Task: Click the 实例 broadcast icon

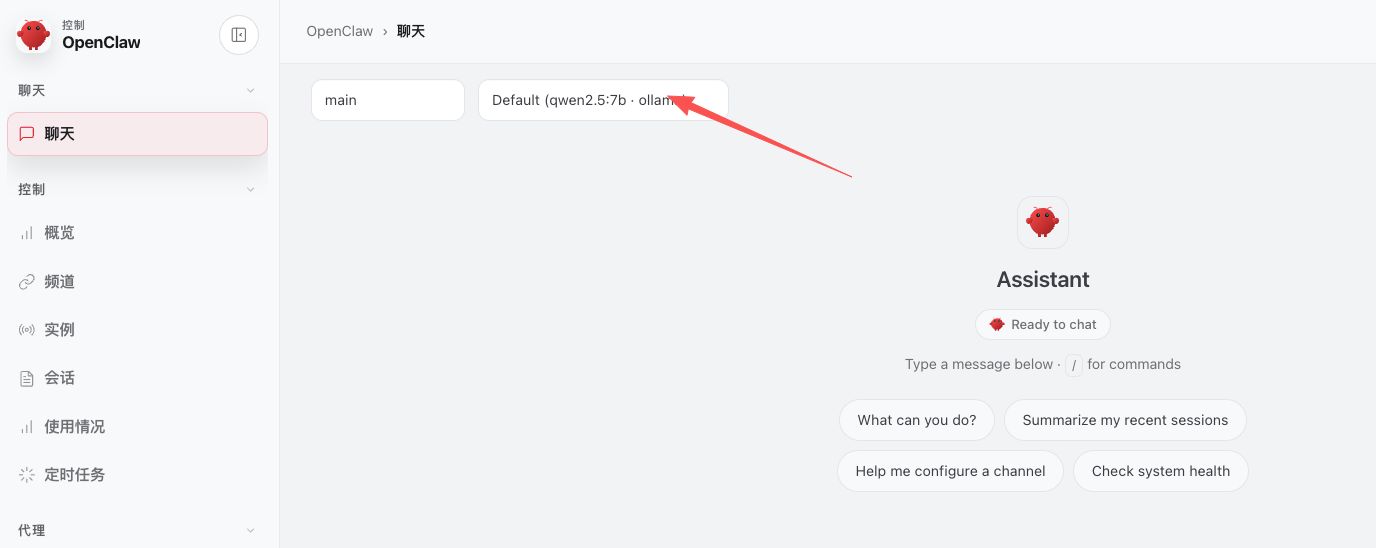Action: 27,330
